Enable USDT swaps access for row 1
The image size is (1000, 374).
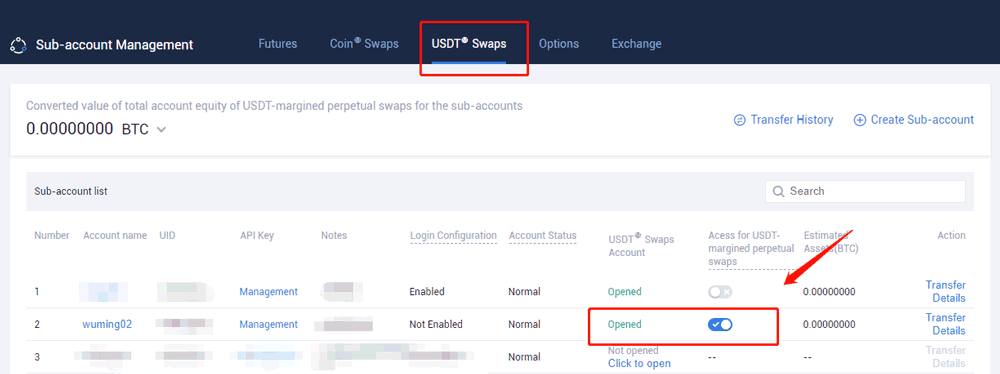pyautogui.click(x=720, y=292)
